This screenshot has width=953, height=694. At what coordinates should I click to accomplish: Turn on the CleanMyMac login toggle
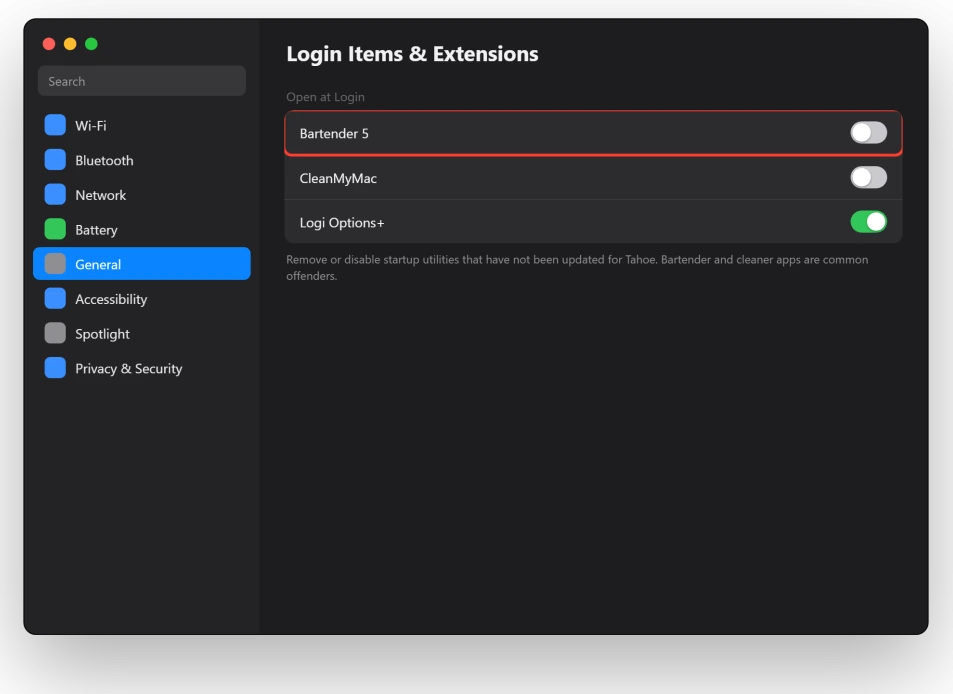869,177
